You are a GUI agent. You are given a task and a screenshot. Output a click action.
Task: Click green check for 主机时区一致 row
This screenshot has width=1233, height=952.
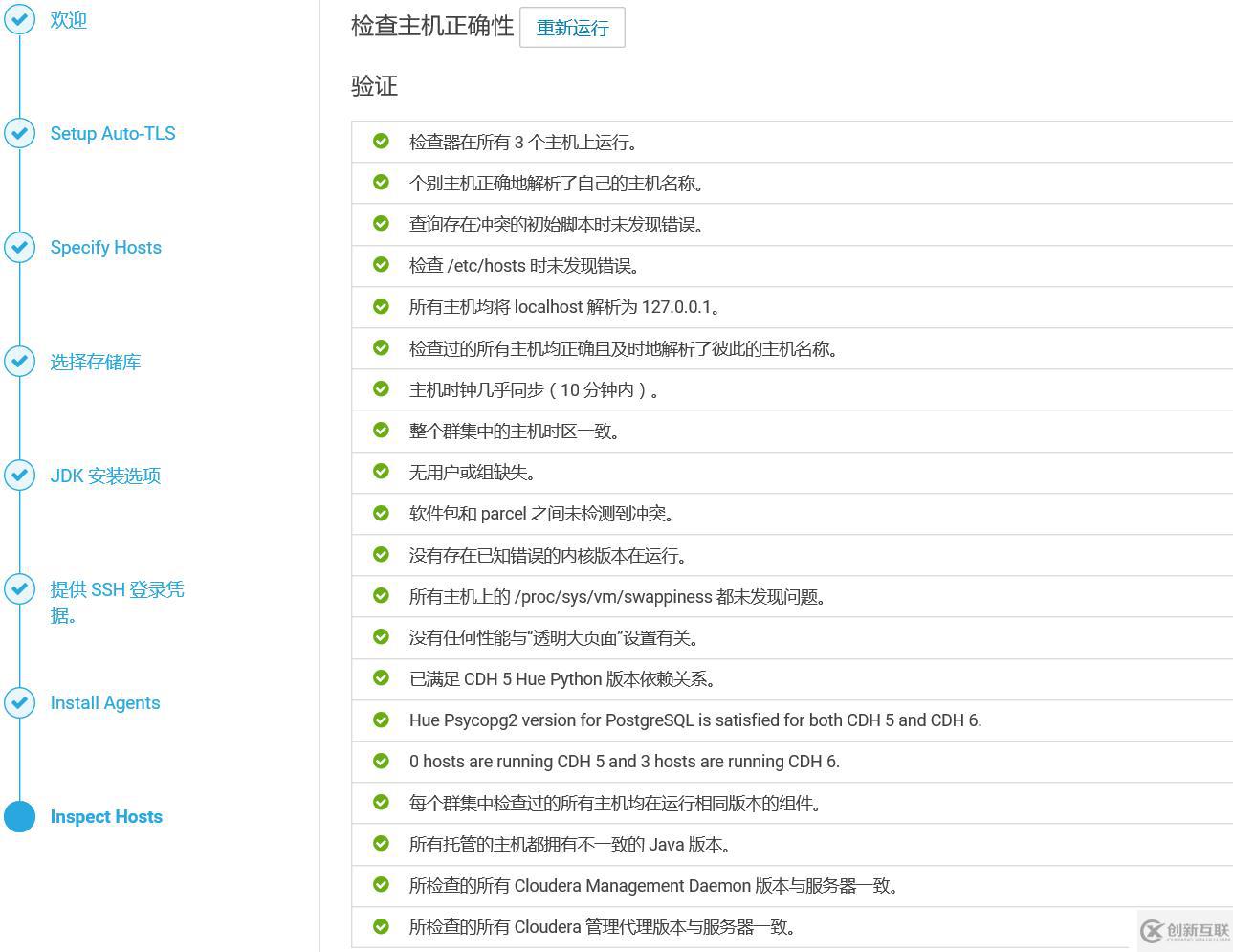point(381,430)
